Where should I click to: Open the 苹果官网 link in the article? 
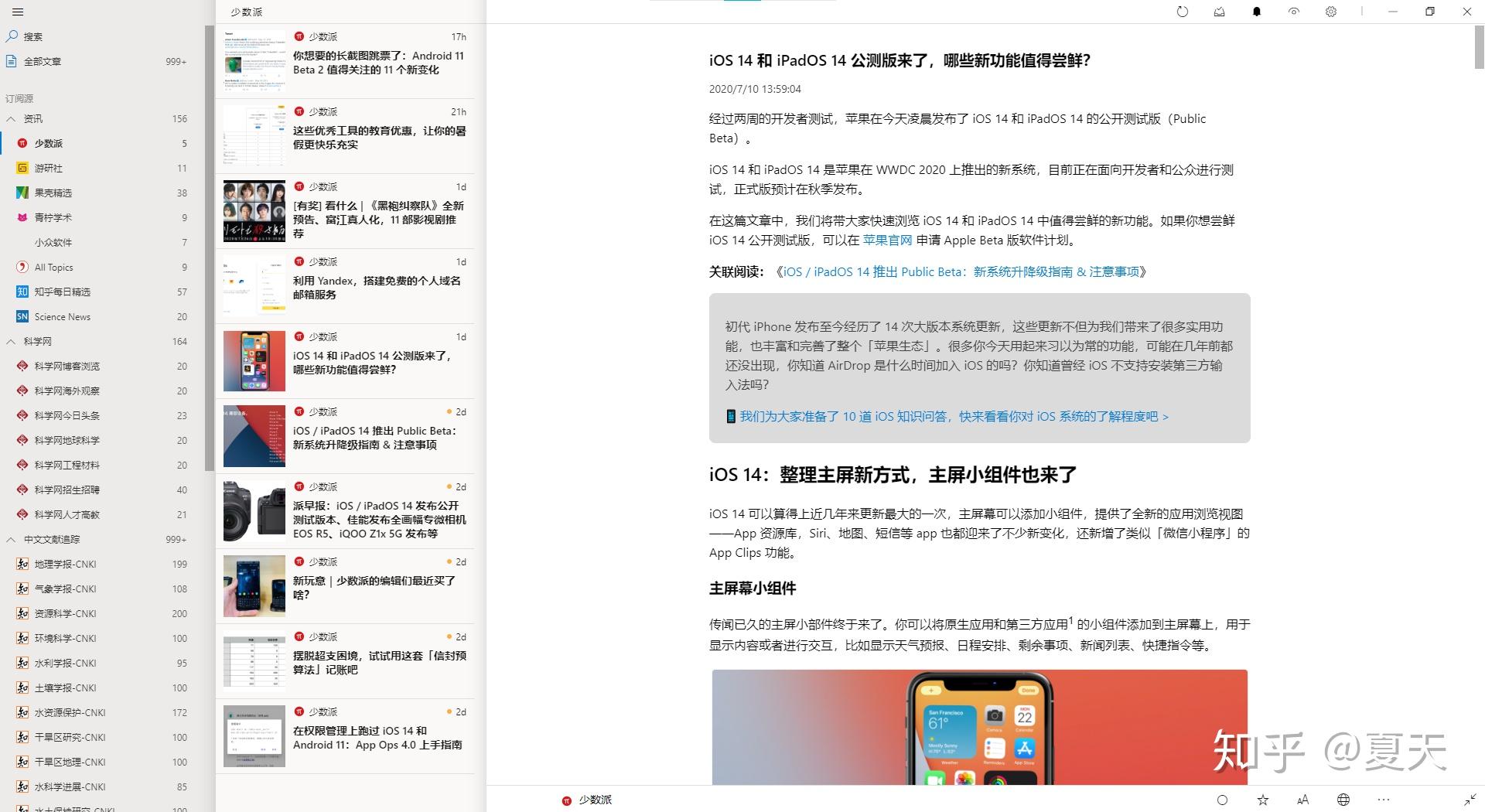point(886,240)
